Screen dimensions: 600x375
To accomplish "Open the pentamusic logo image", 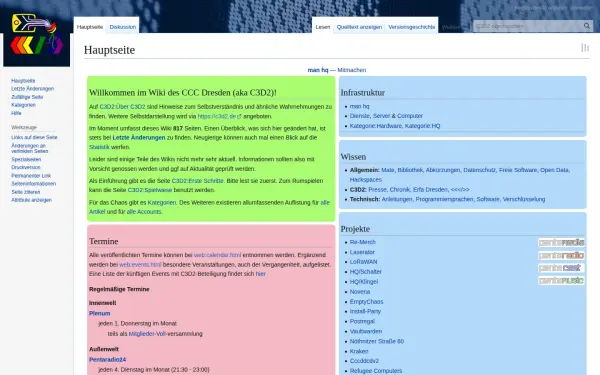I will [561, 280].
